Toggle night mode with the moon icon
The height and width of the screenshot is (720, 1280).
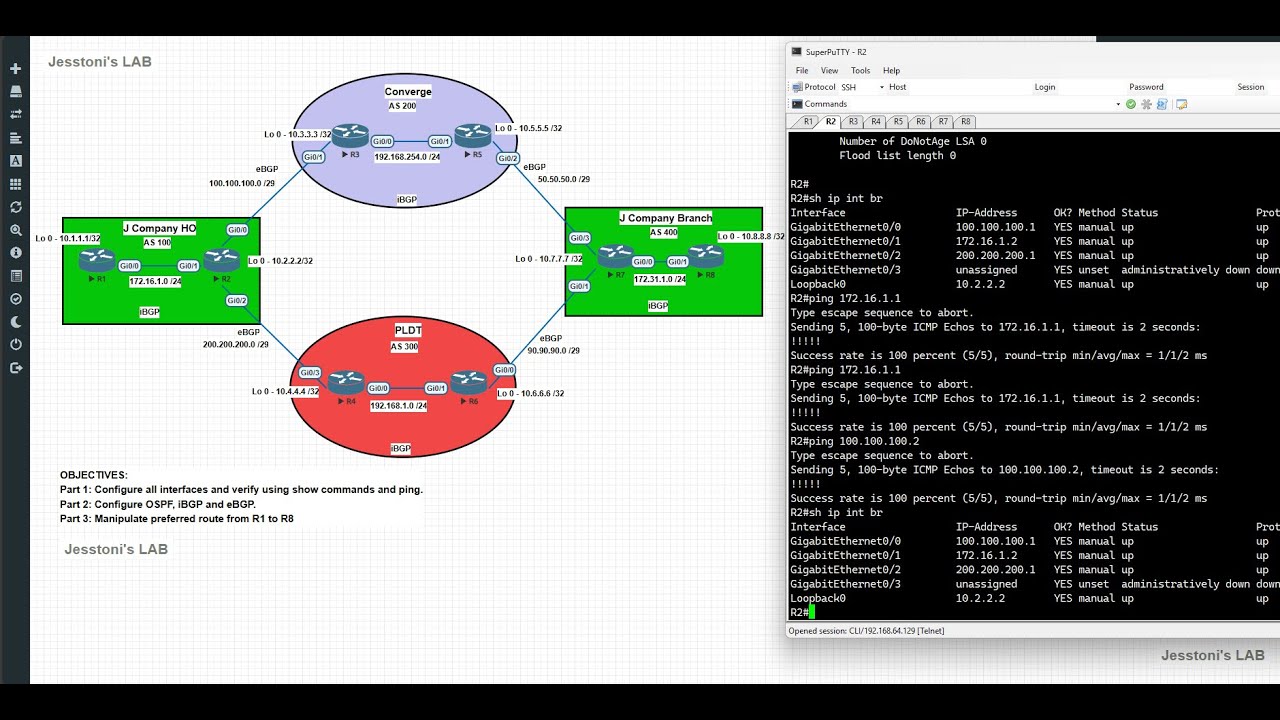(x=15, y=322)
